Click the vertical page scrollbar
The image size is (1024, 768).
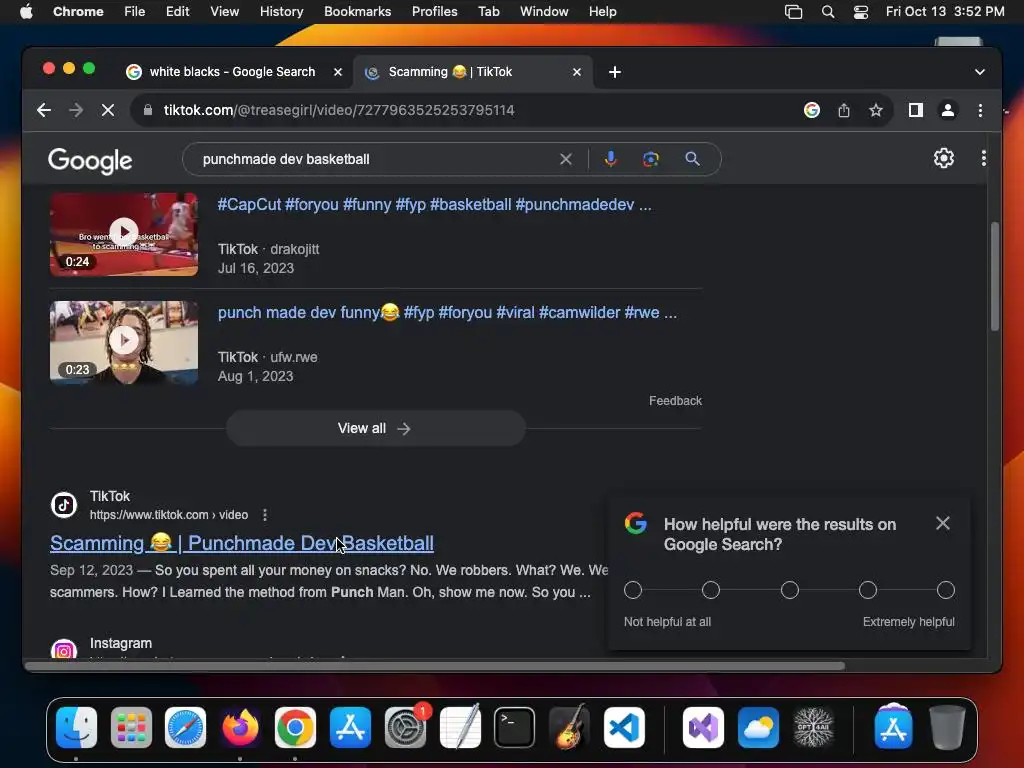pyautogui.click(x=995, y=277)
